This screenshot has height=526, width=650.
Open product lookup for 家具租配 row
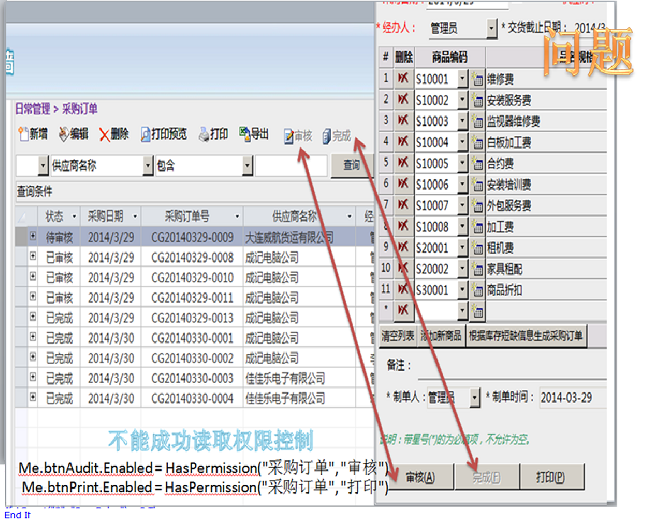(x=478, y=269)
